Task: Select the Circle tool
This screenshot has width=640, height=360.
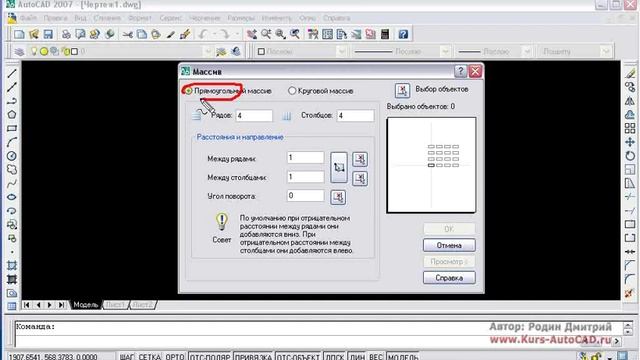Action: 12,156
